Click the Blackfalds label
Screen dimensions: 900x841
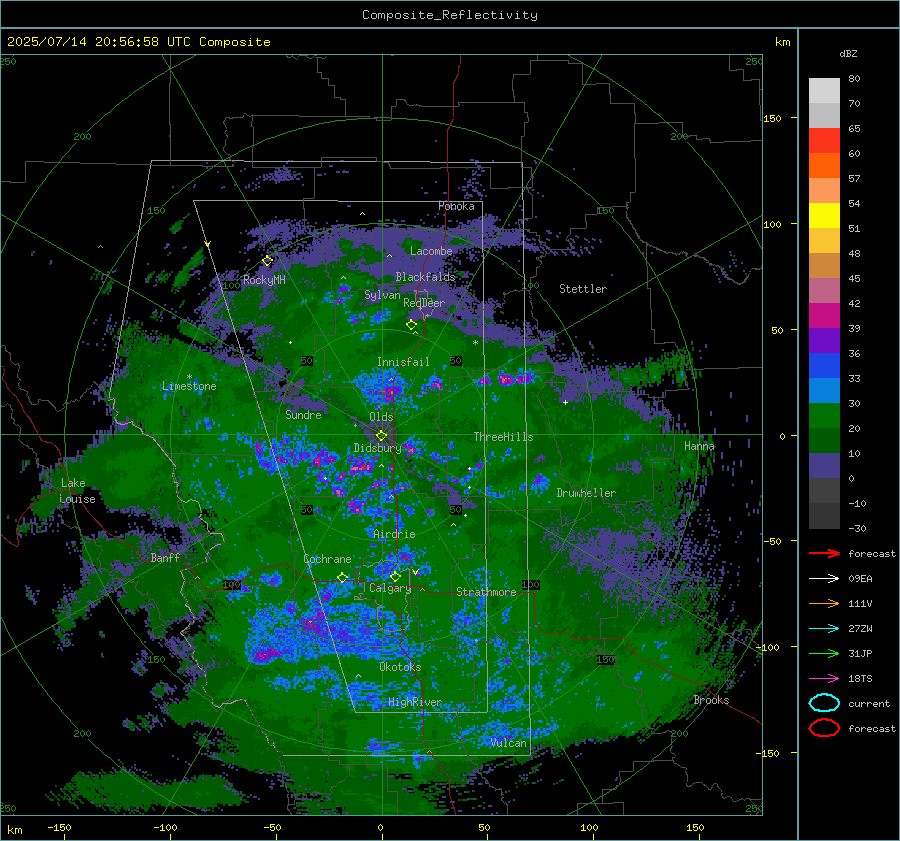[425, 277]
